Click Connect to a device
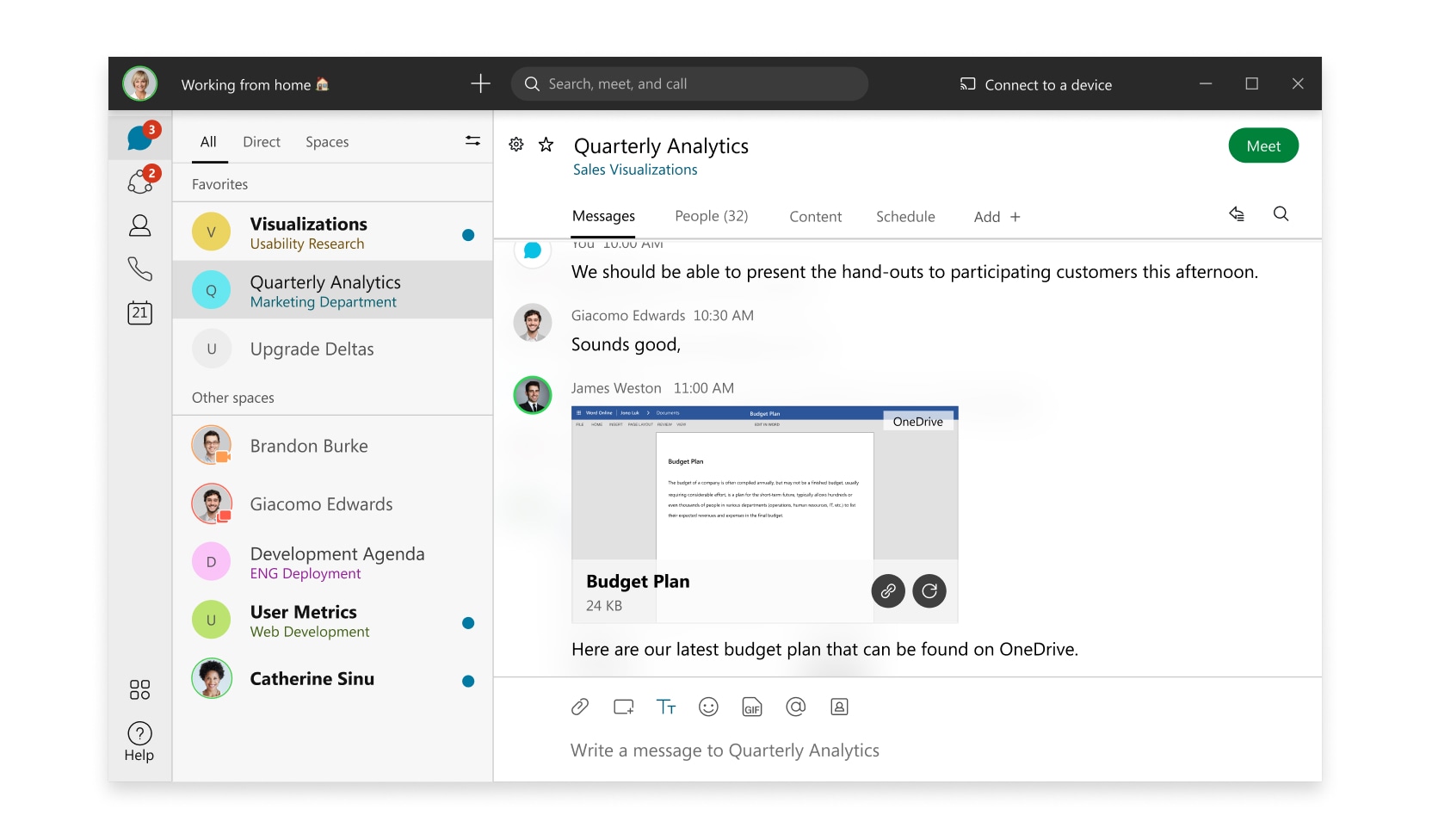The width and height of the screenshot is (1432, 840). [1036, 84]
